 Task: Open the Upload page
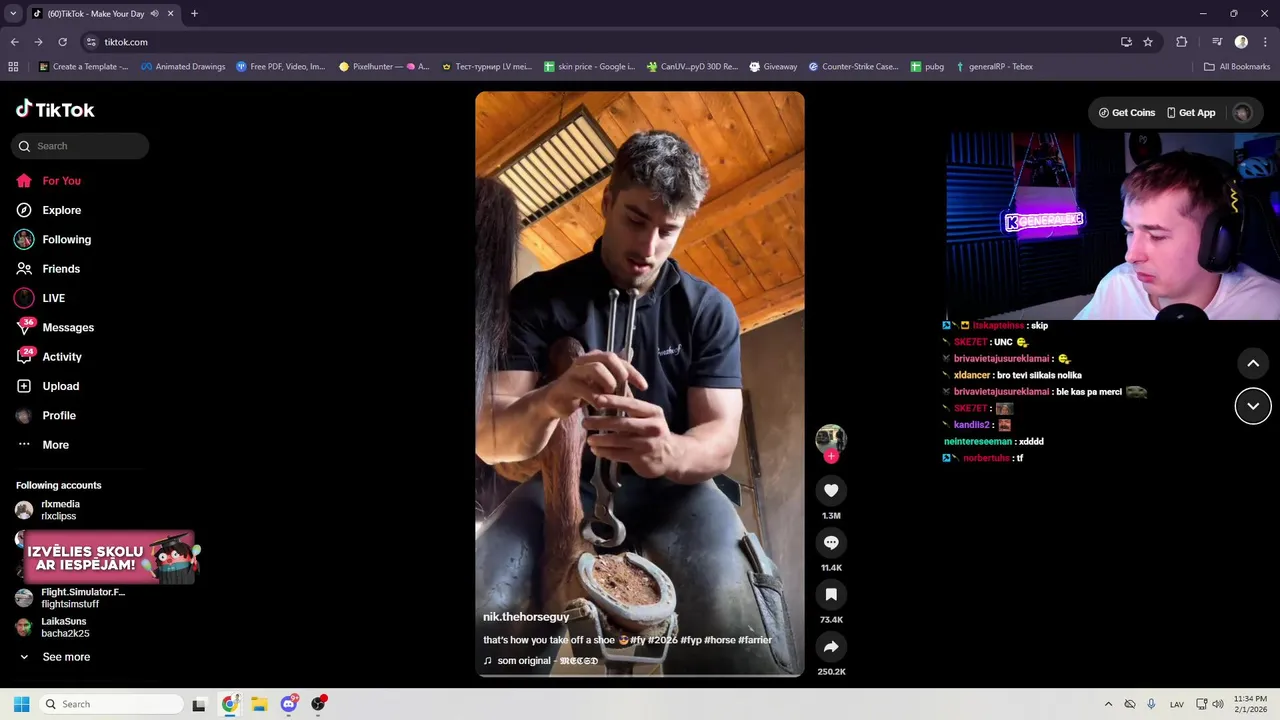(48, 386)
